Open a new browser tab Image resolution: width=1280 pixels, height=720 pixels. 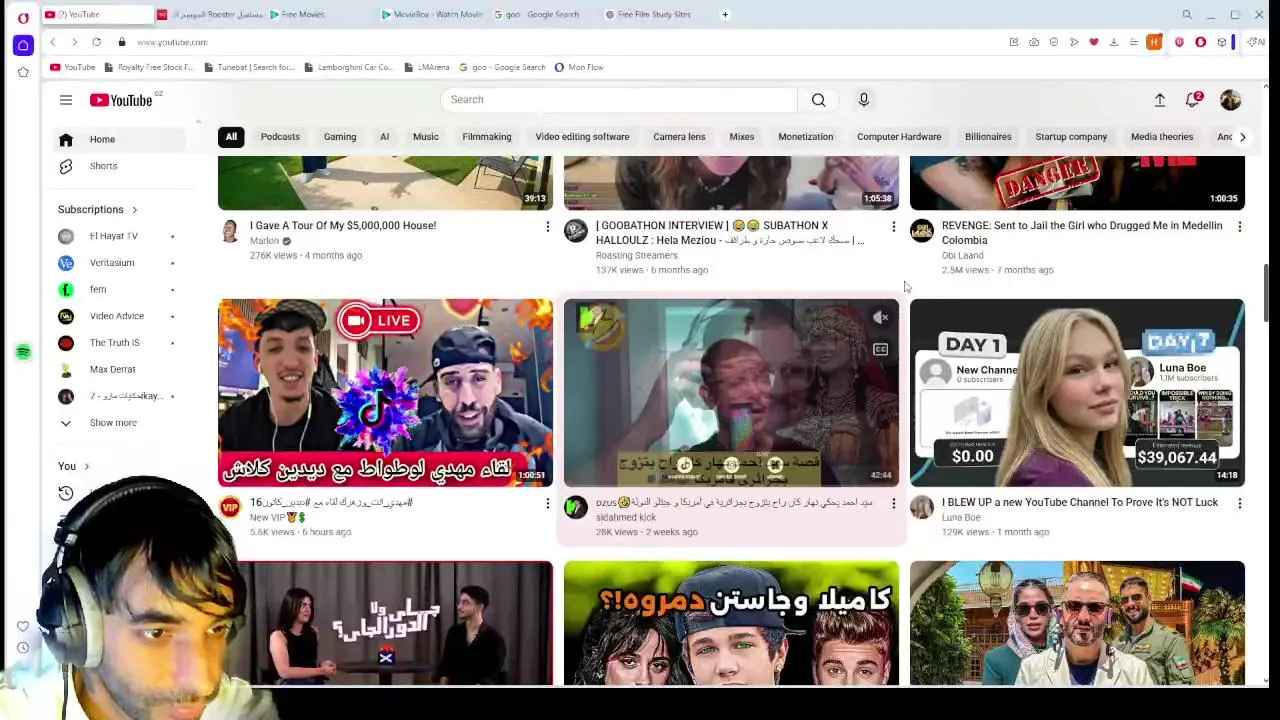pos(725,15)
